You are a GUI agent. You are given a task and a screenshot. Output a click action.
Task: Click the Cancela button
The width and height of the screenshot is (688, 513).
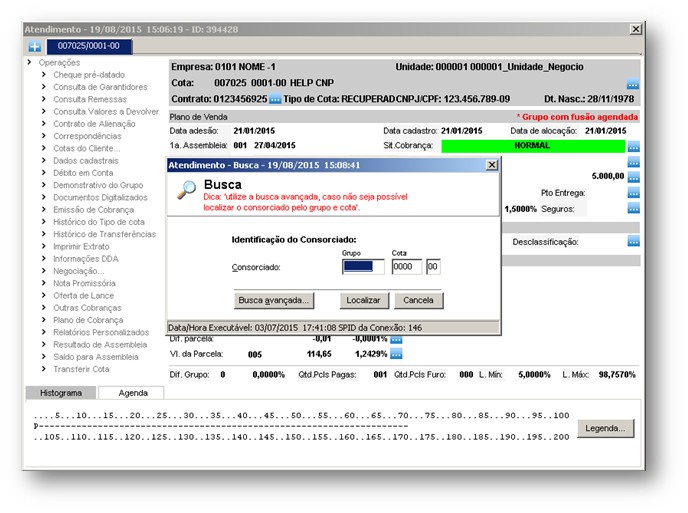point(419,301)
